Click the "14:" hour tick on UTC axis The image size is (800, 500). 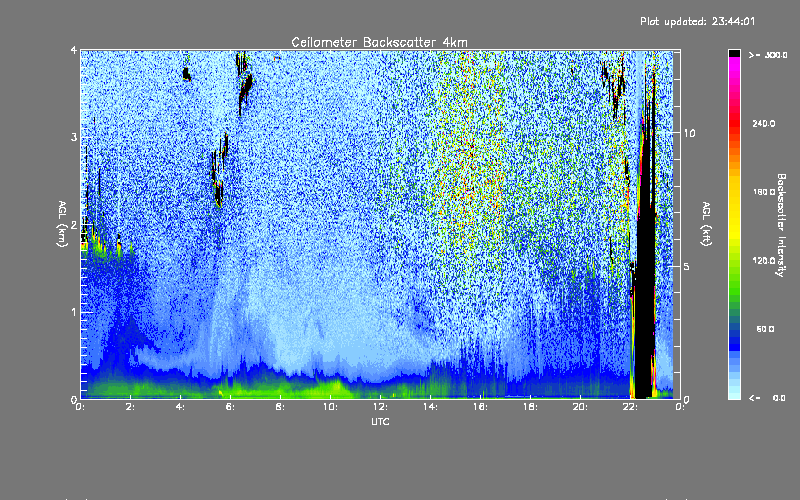pos(430,407)
